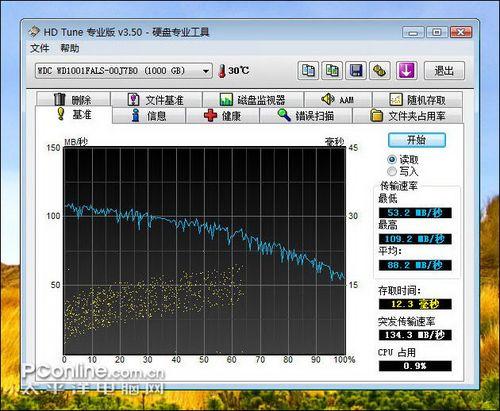This screenshot has width=500, height=411.
Task: Click the thermometer temperature icon
Action: point(222,71)
